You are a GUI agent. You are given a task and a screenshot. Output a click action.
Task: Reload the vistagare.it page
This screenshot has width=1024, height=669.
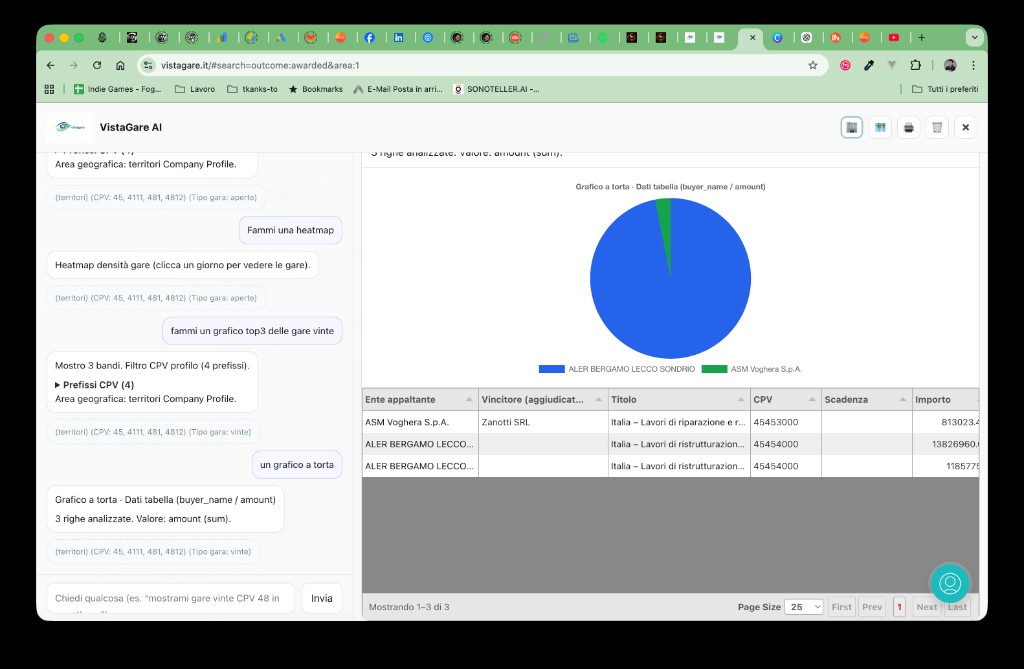click(97, 65)
